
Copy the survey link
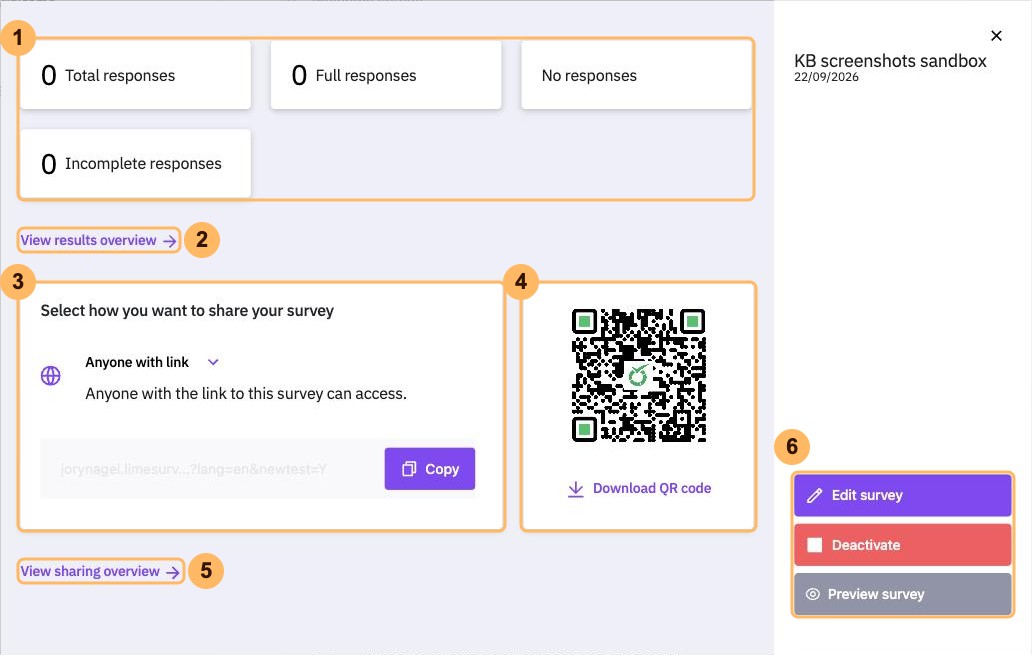pos(429,469)
